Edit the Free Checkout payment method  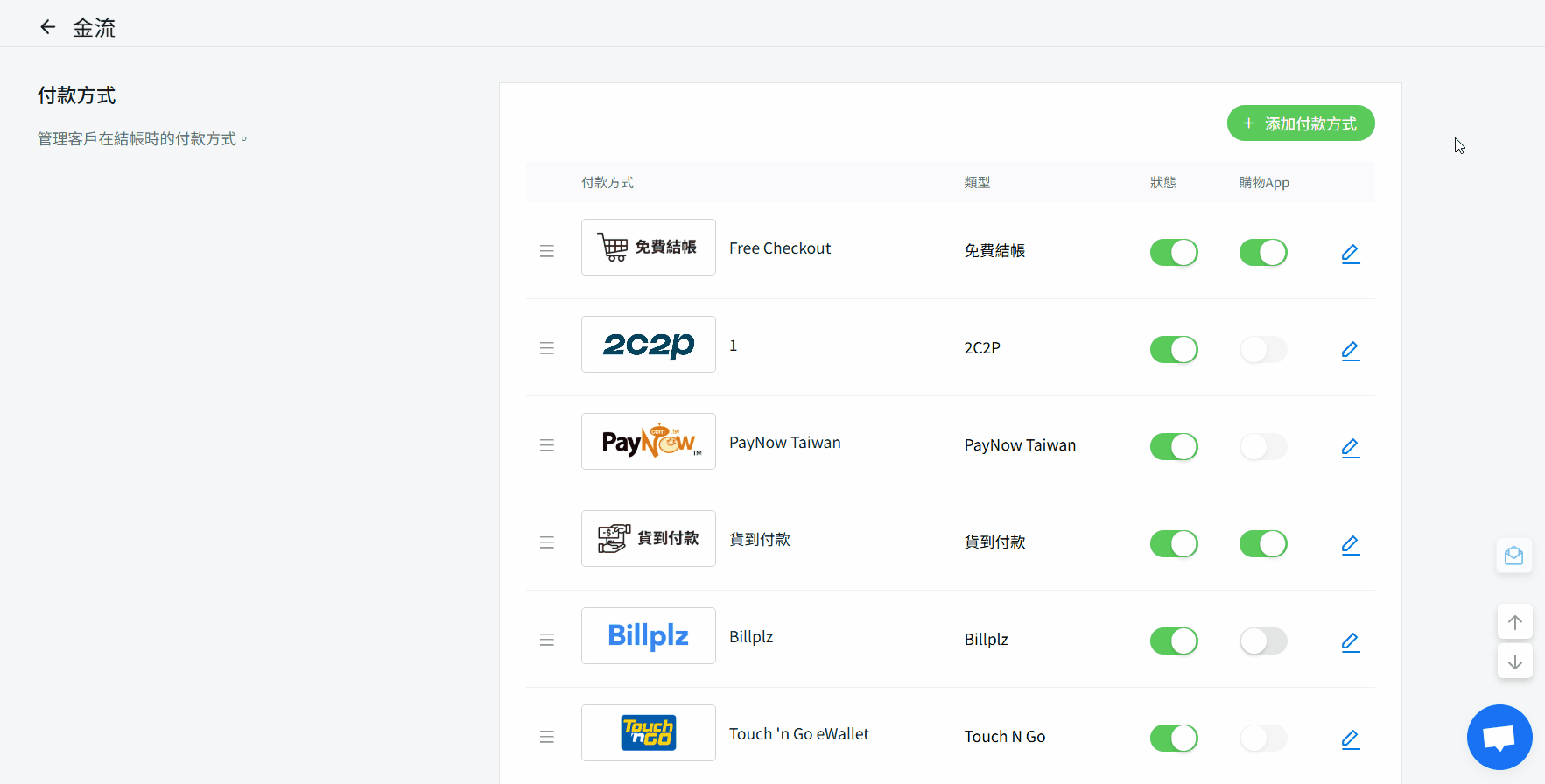pyautogui.click(x=1350, y=254)
